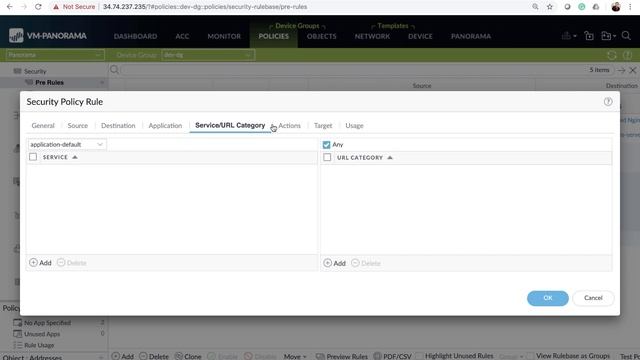Click Preview Rules in bottom toolbar

point(342,356)
